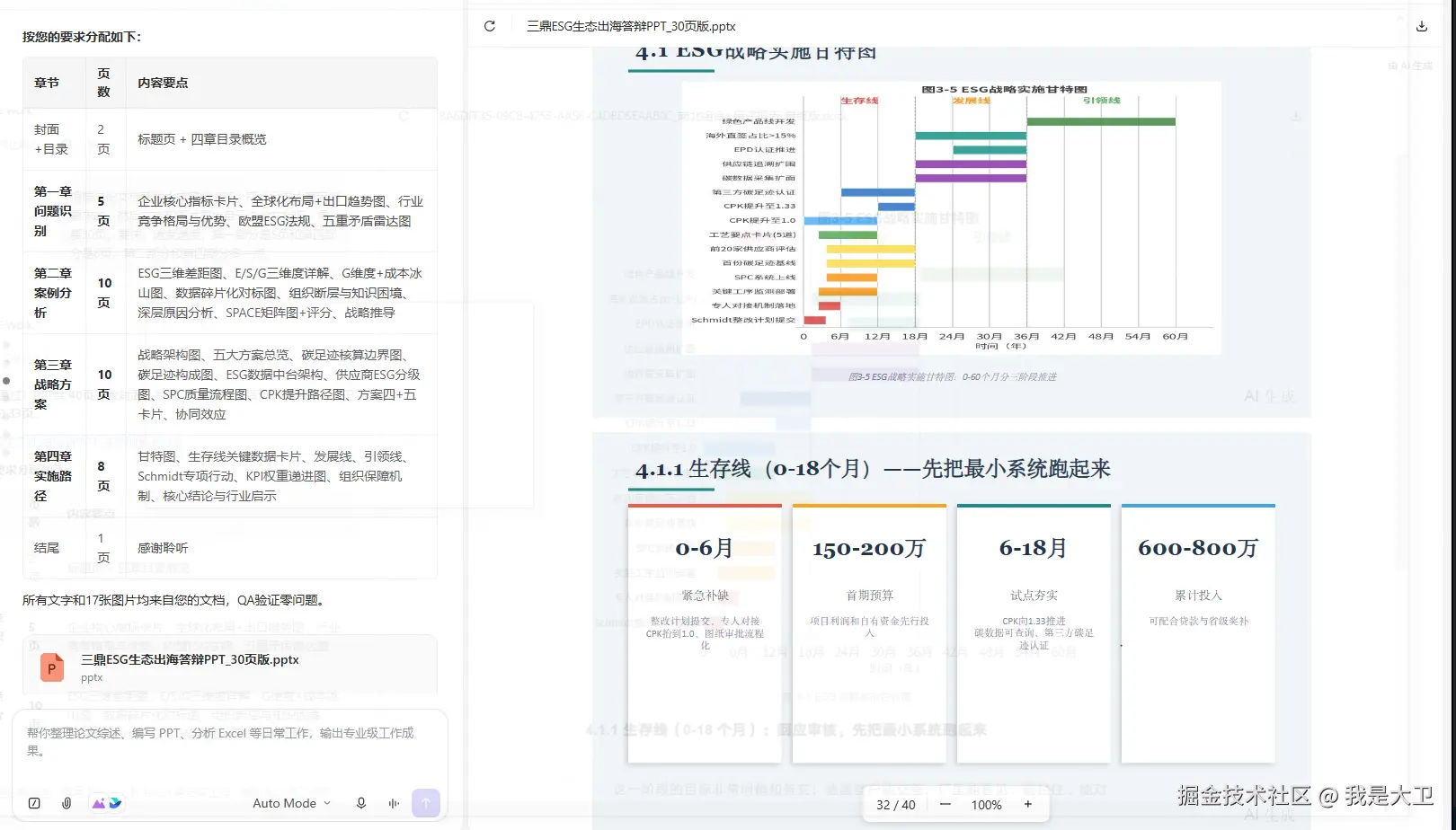Click the 32 / 40 page indicator
This screenshot has width=1456, height=830.
click(896, 805)
